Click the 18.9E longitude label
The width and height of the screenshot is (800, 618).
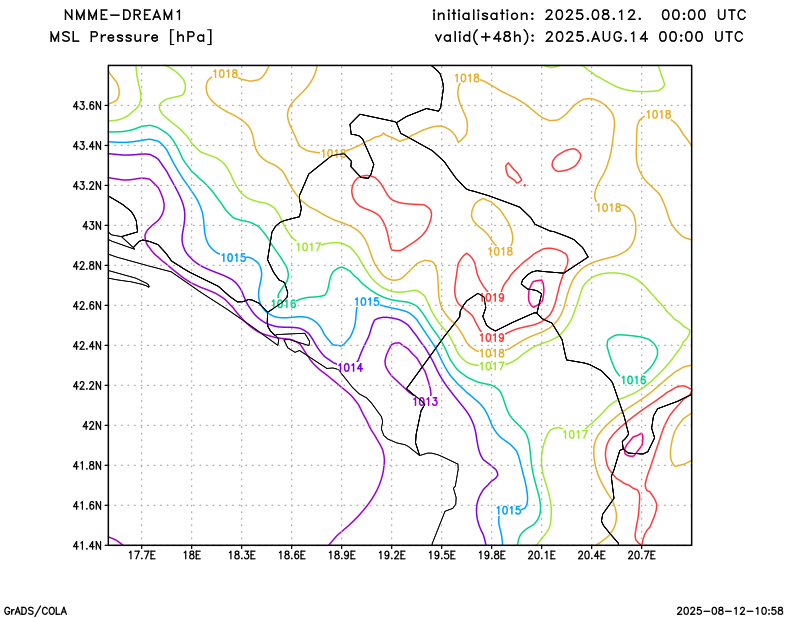tap(341, 555)
